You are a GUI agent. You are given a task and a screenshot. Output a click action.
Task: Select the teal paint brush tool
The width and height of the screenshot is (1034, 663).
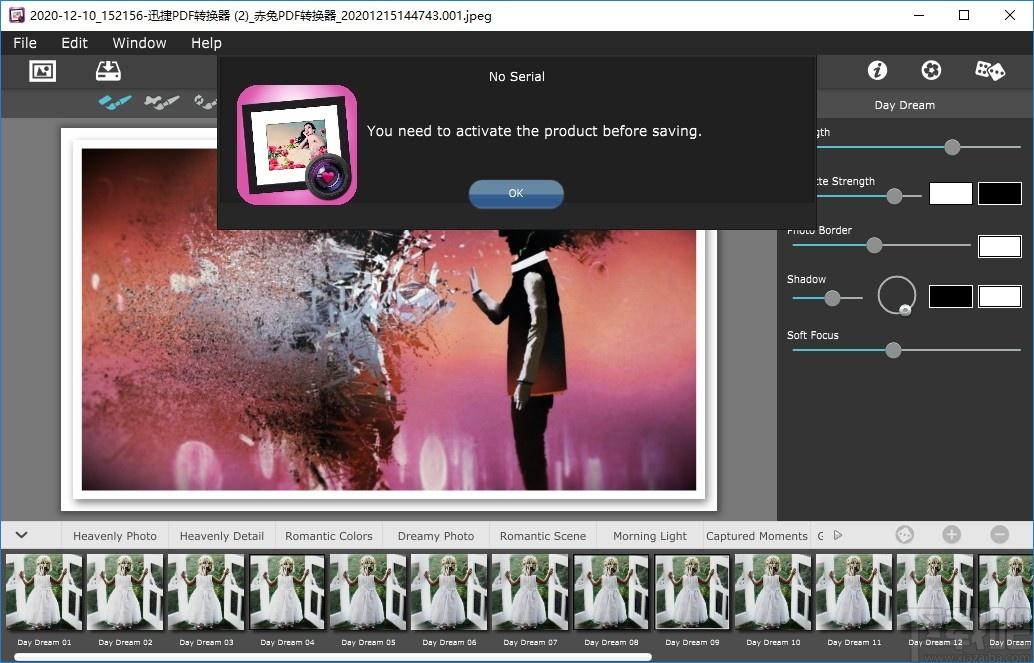click(115, 102)
